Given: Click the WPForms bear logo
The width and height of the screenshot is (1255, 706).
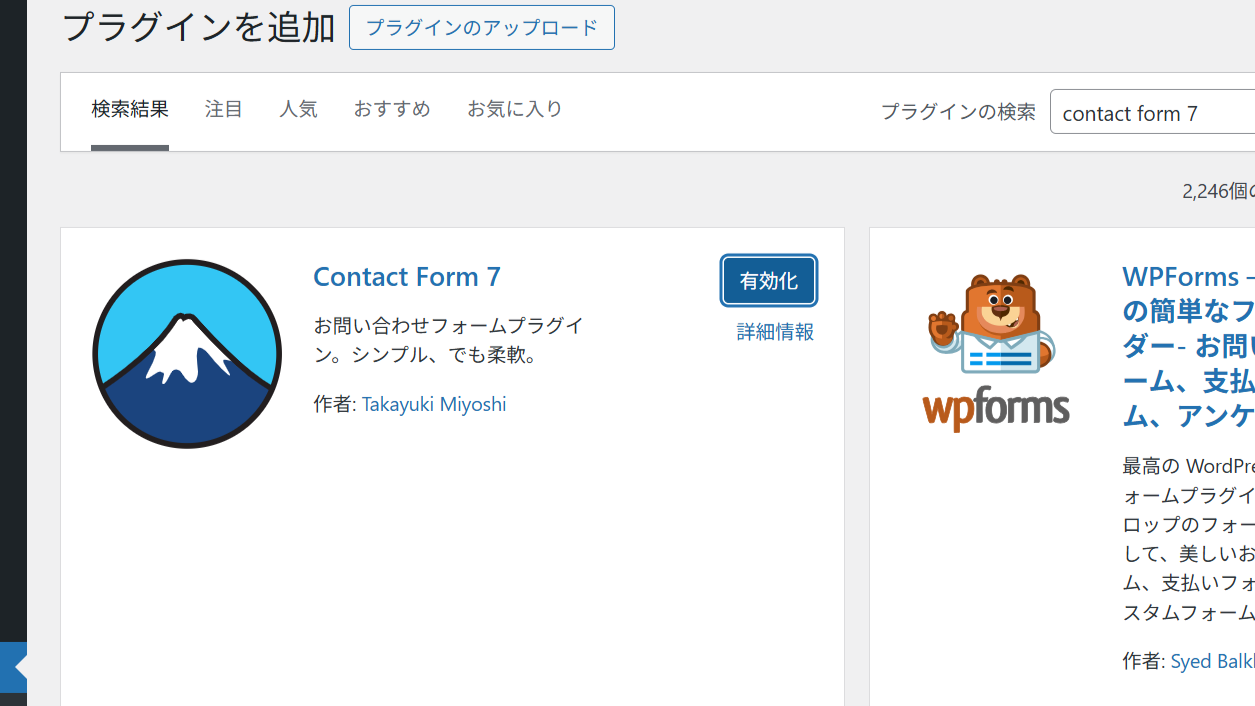Looking at the screenshot, I should (995, 353).
